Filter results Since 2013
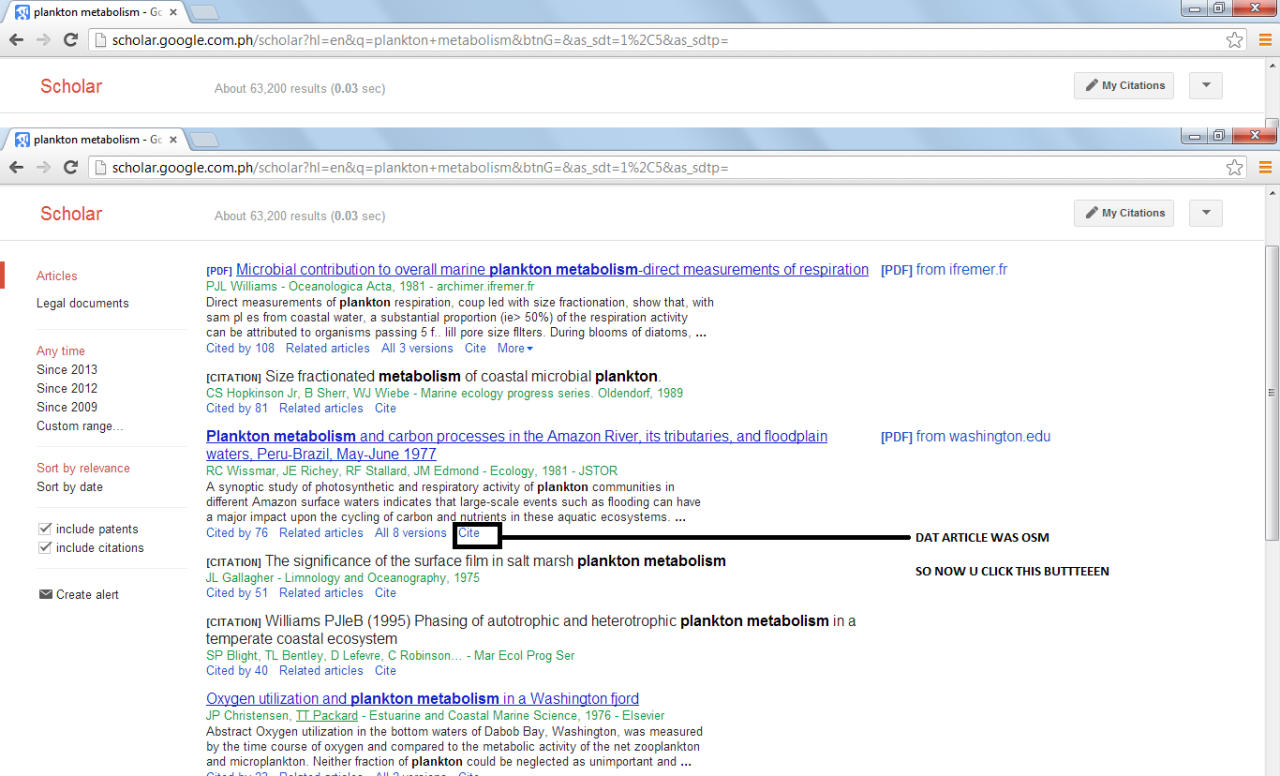 point(67,370)
